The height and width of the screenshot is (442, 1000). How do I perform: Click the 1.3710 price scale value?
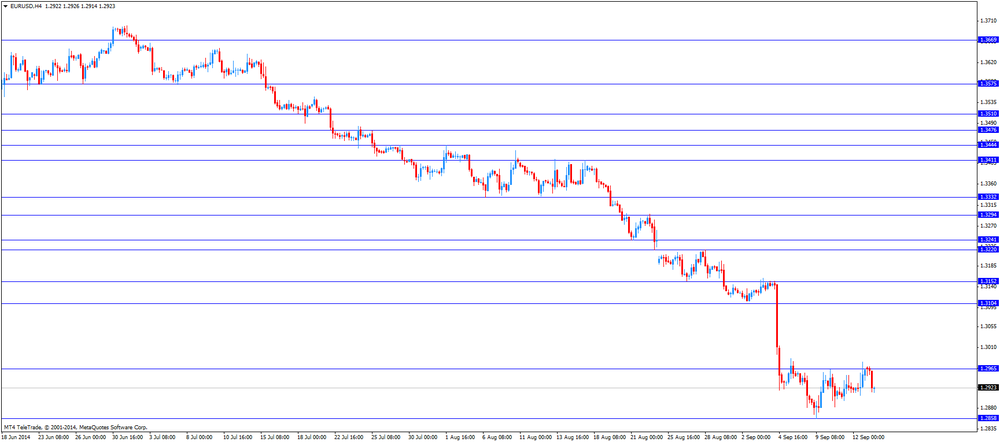(988, 21)
